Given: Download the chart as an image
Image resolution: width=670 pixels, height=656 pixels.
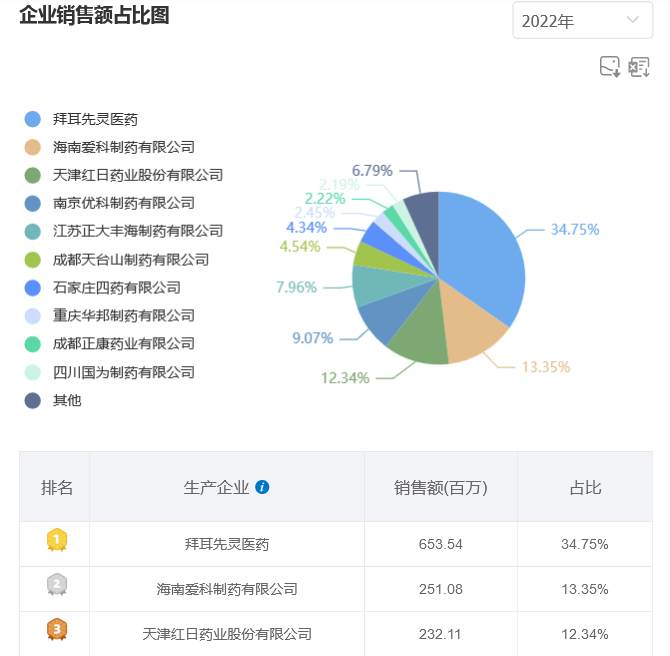Looking at the screenshot, I should click(610, 67).
